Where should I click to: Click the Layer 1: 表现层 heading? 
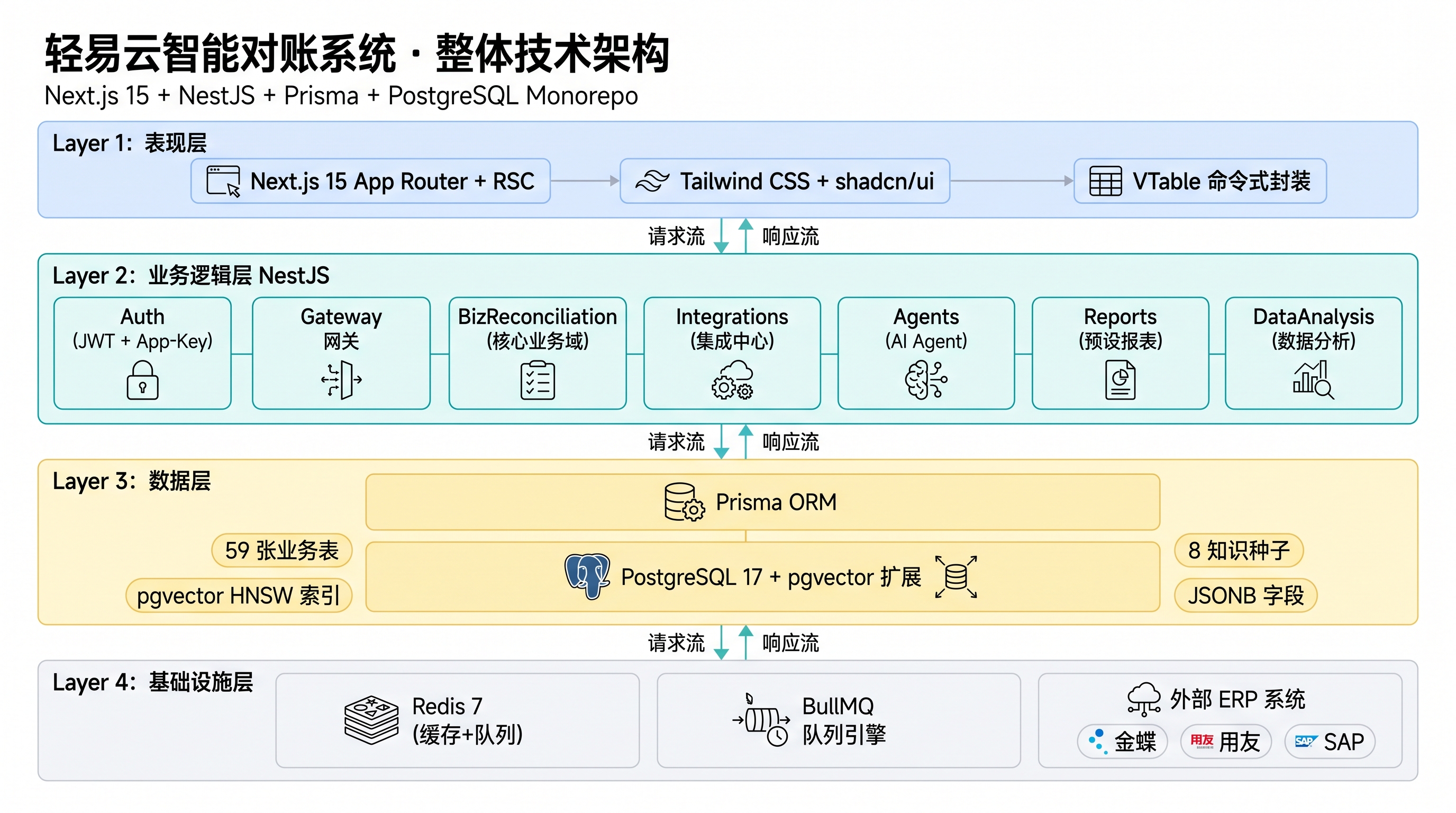coord(130,143)
